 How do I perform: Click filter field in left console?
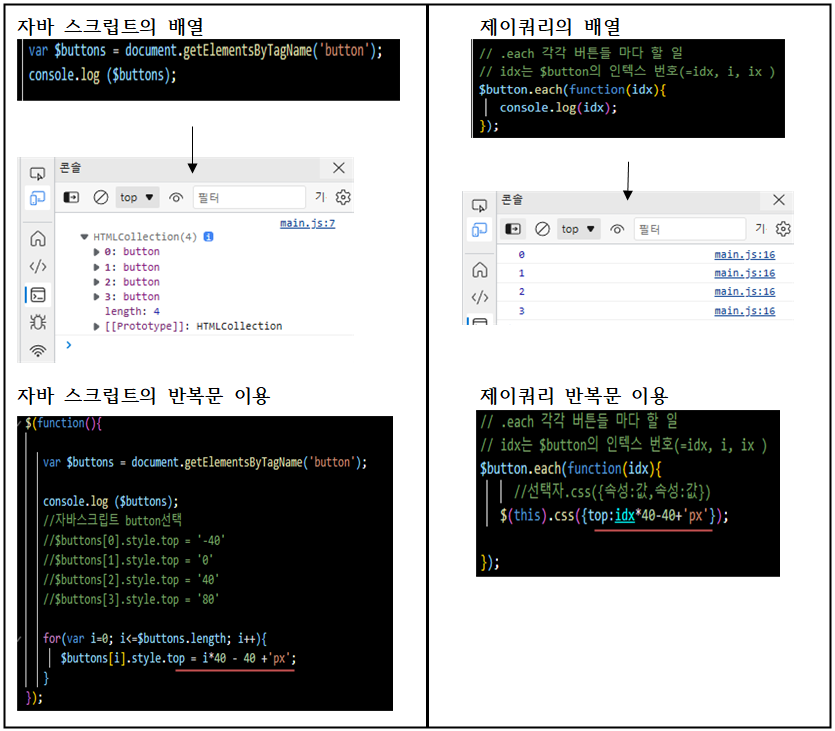tap(249, 198)
